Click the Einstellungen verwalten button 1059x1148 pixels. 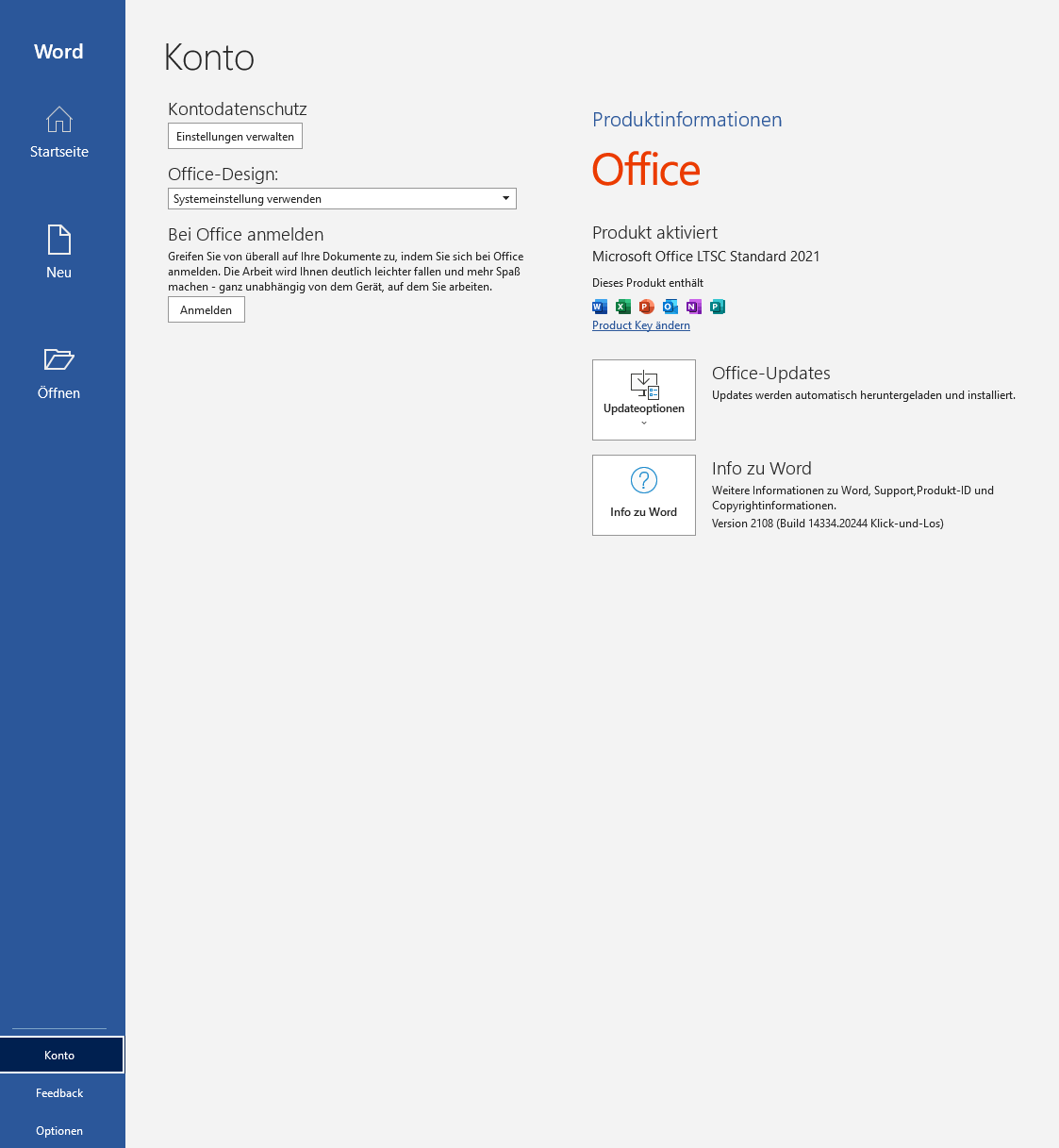235,137
